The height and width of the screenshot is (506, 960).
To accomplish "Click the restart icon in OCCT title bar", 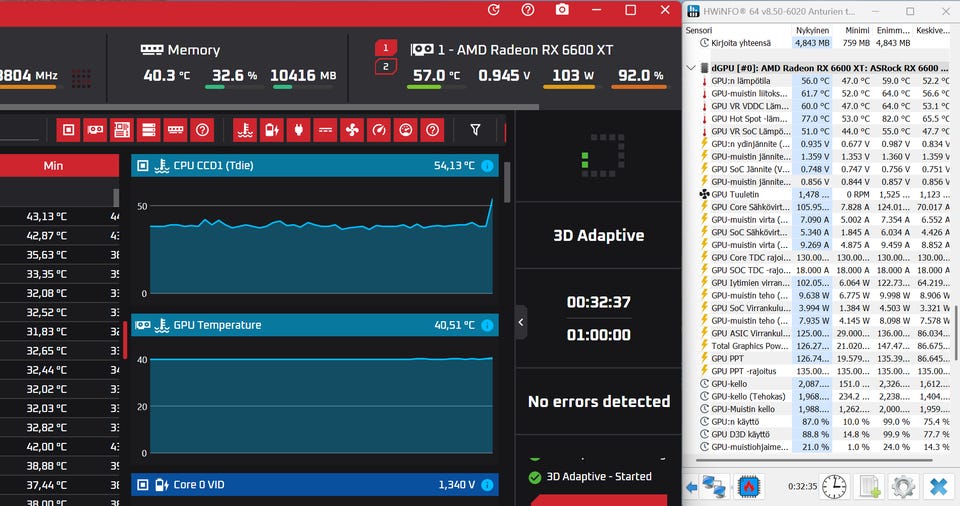I will (x=493, y=10).
